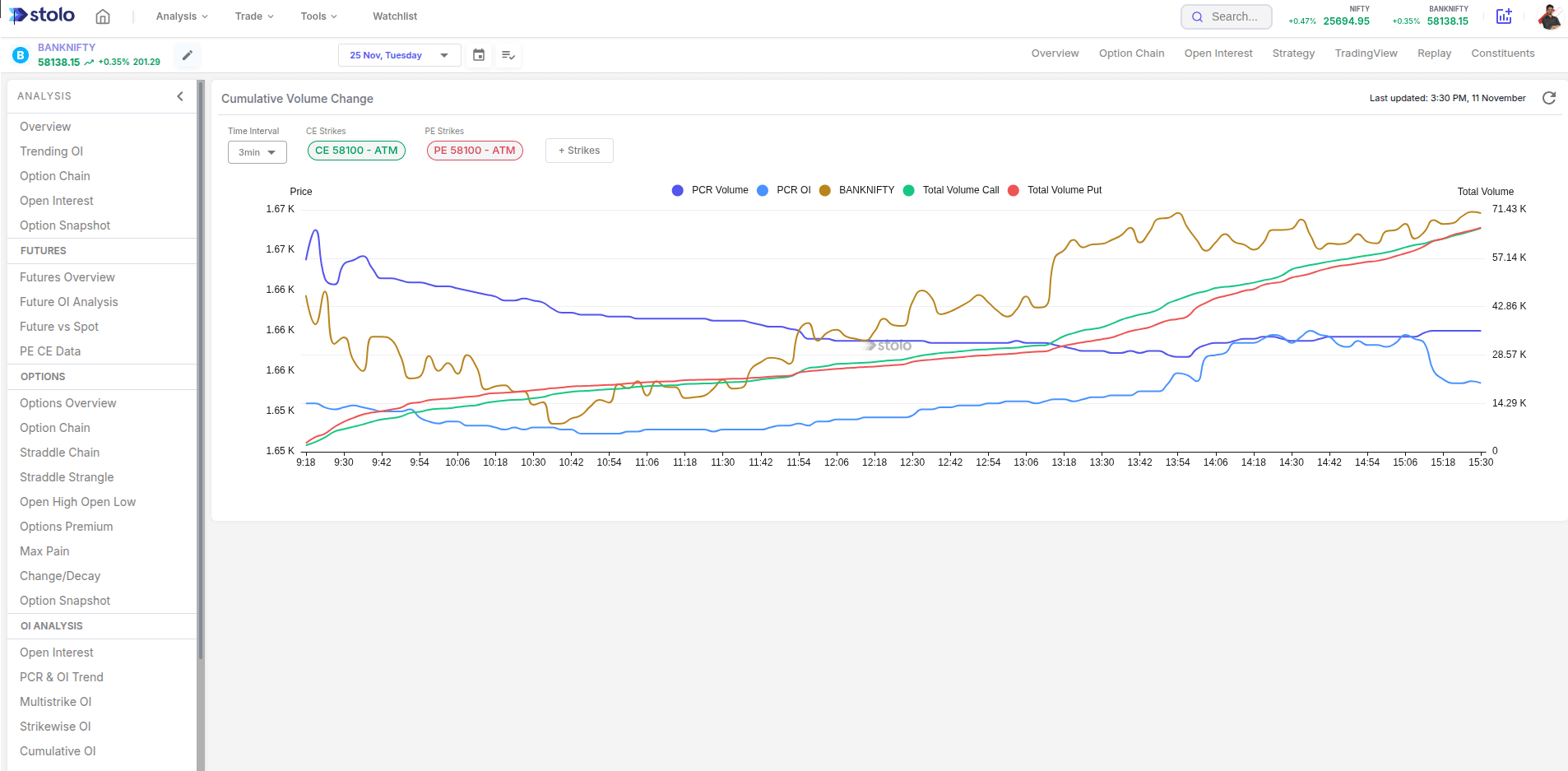Click the checklist icon beside the calendar

508,54
